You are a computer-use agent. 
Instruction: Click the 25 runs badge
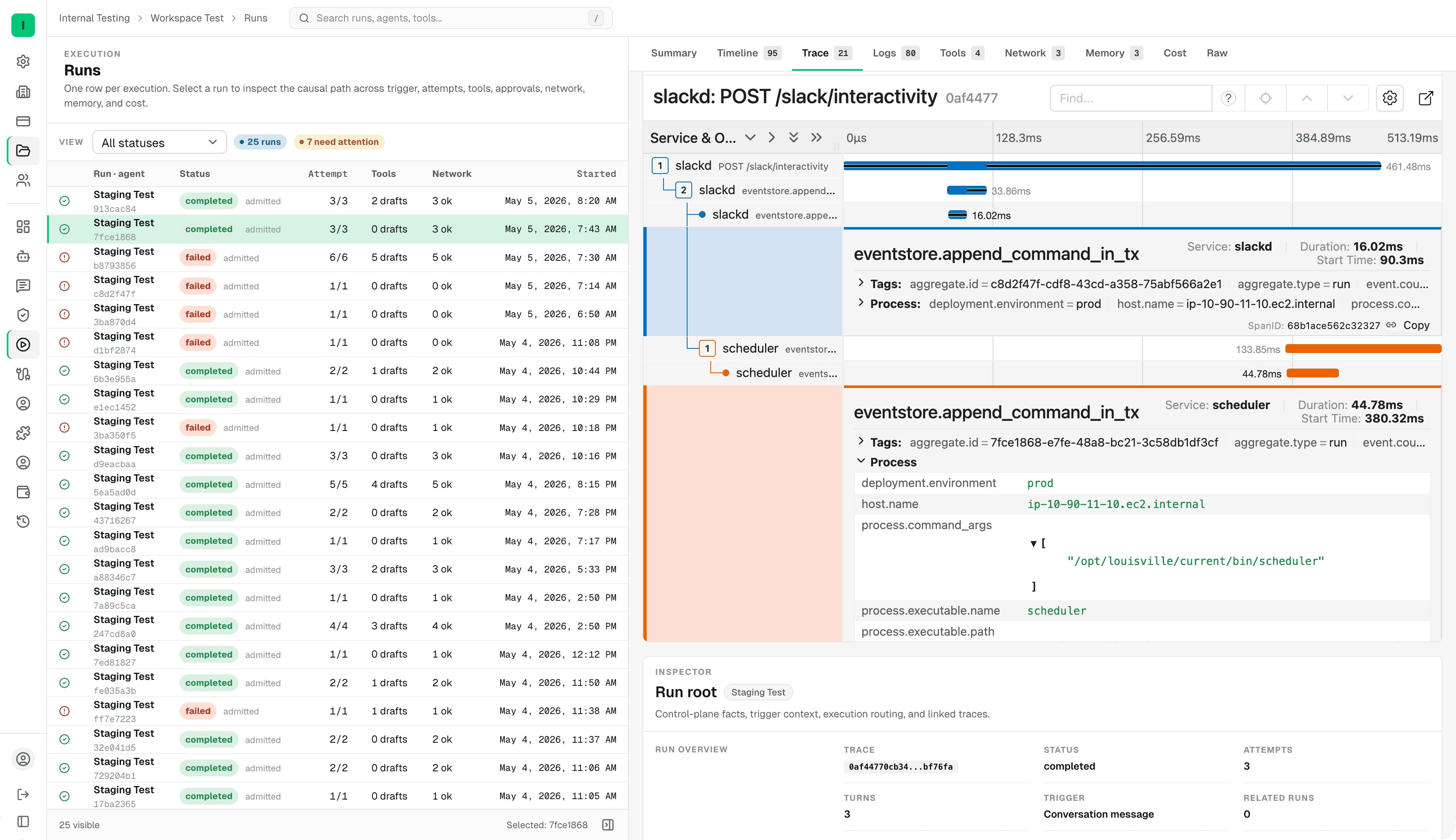pyautogui.click(x=260, y=142)
